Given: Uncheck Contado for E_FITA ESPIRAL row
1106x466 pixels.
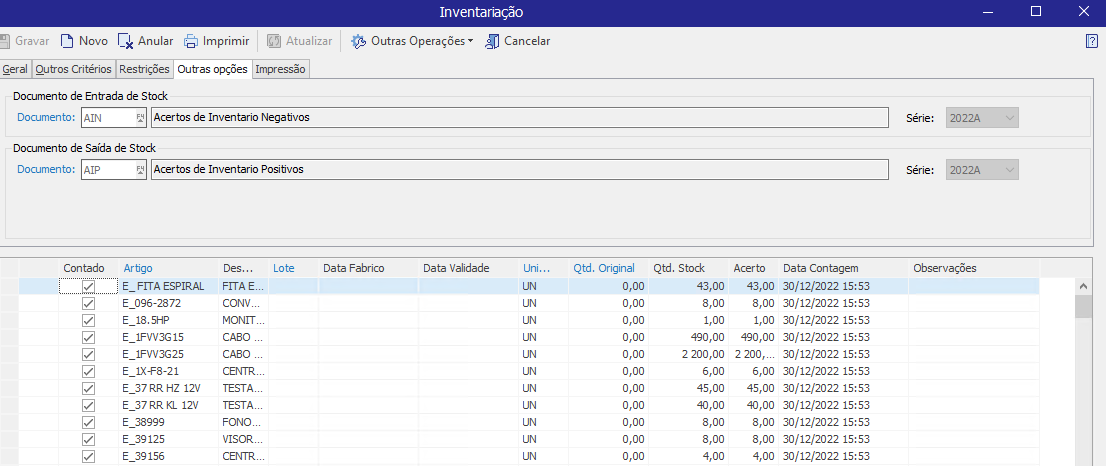Looking at the screenshot, I should point(88,286).
